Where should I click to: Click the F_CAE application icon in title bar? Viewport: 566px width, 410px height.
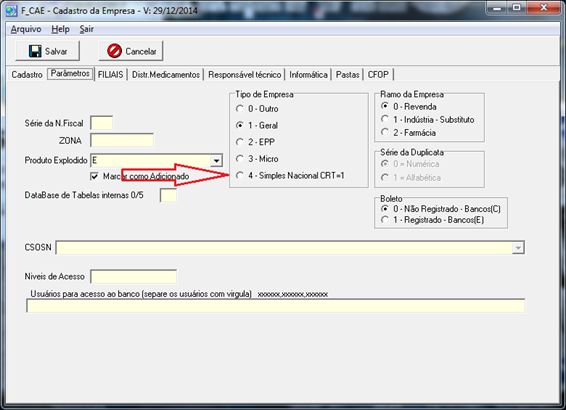pos(11,11)
